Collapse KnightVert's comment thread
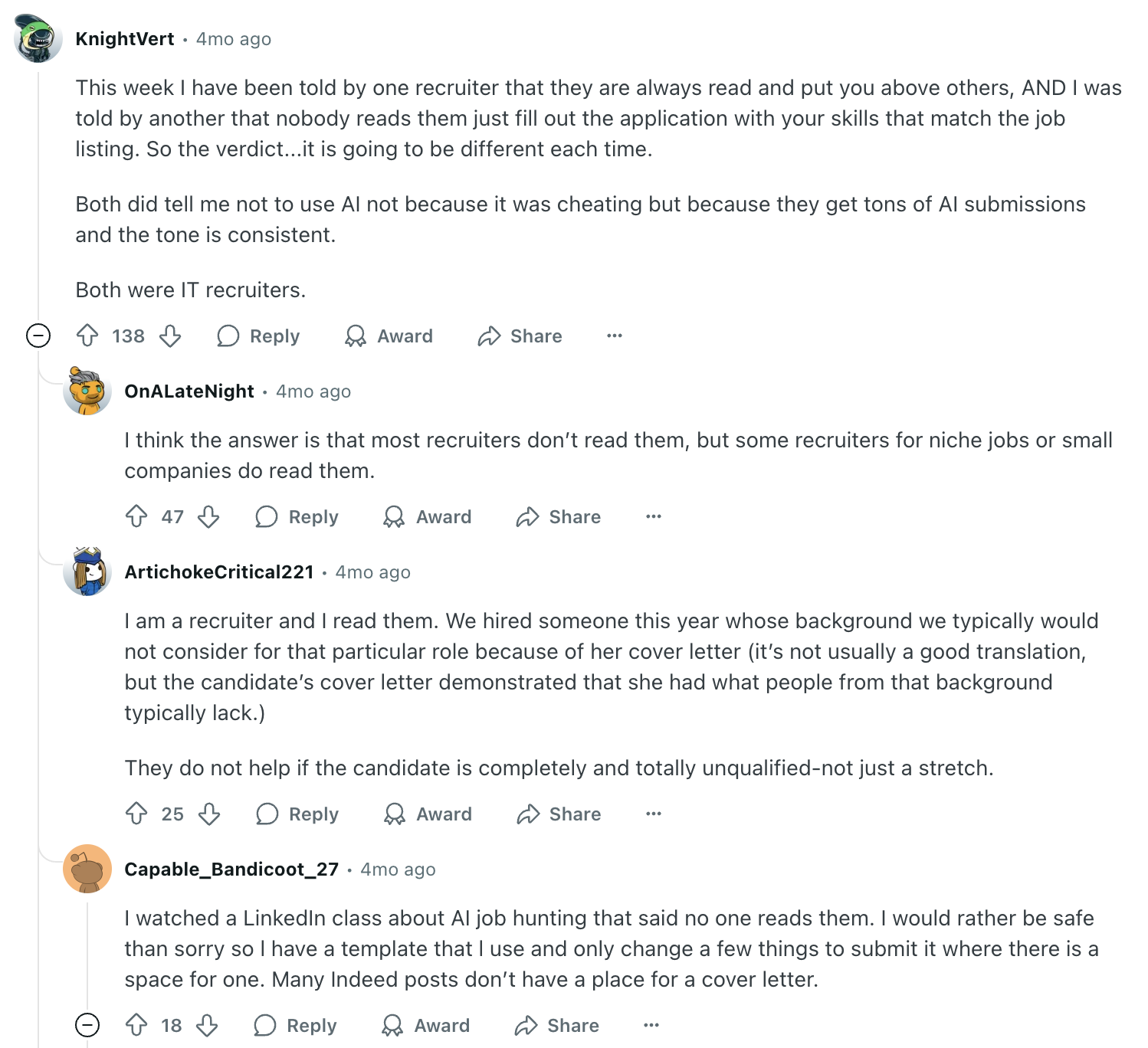1148x1048 pixels. coord(38,336)
